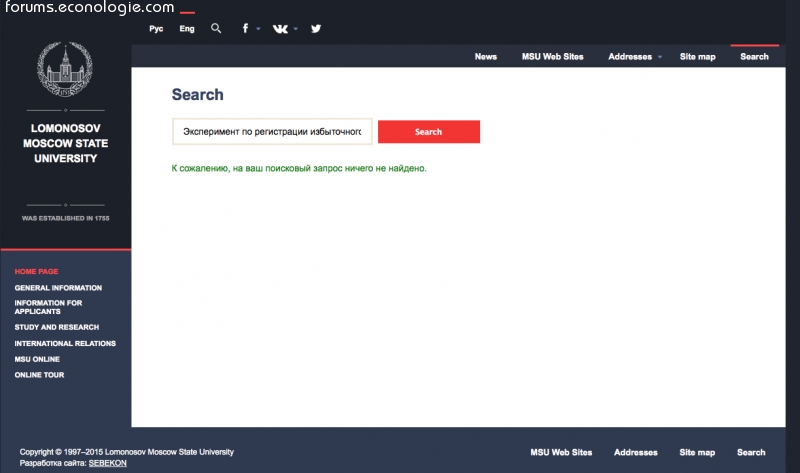Image resolution: width=800 pixels, height=473 pixels.
Task: Switch language to Рус
Action: [156, 29]
